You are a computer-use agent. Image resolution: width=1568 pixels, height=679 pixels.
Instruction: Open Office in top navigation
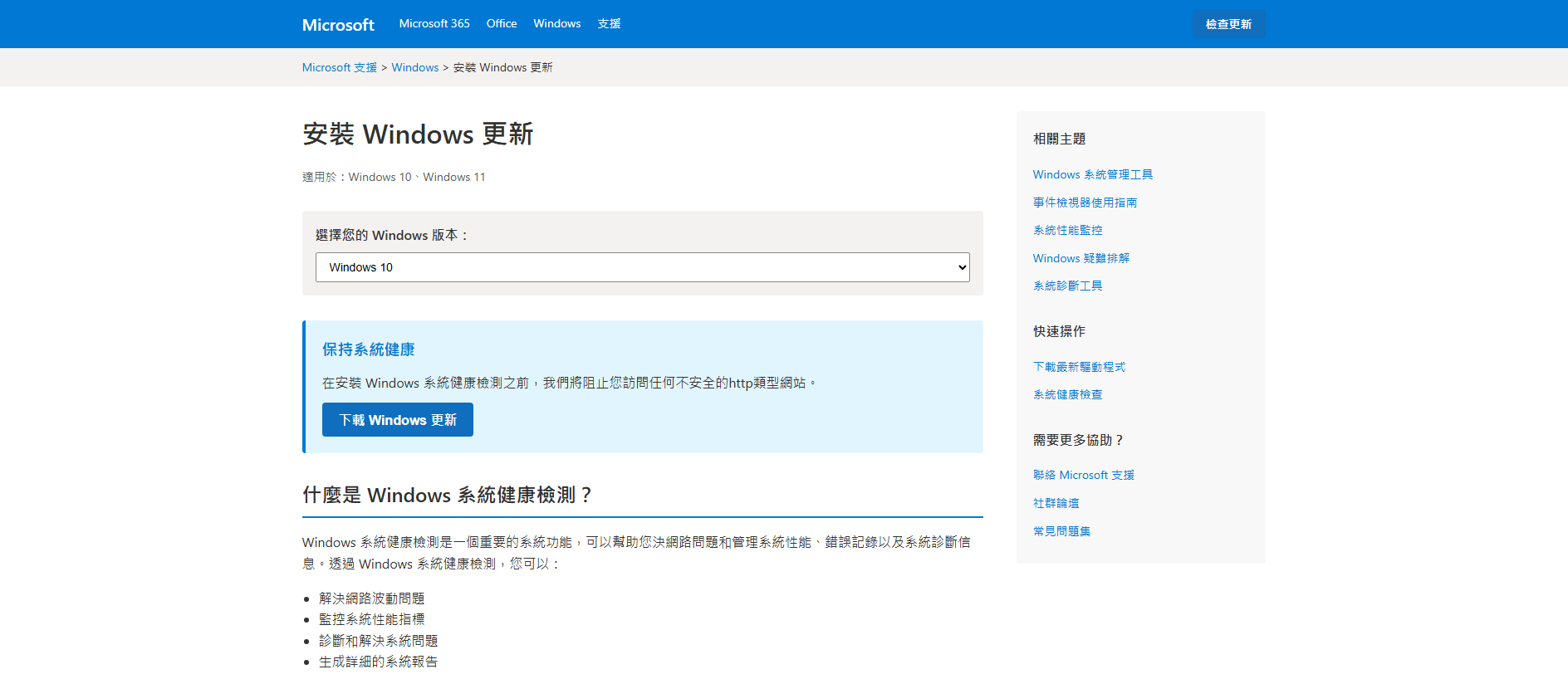[x=502, y=23]
